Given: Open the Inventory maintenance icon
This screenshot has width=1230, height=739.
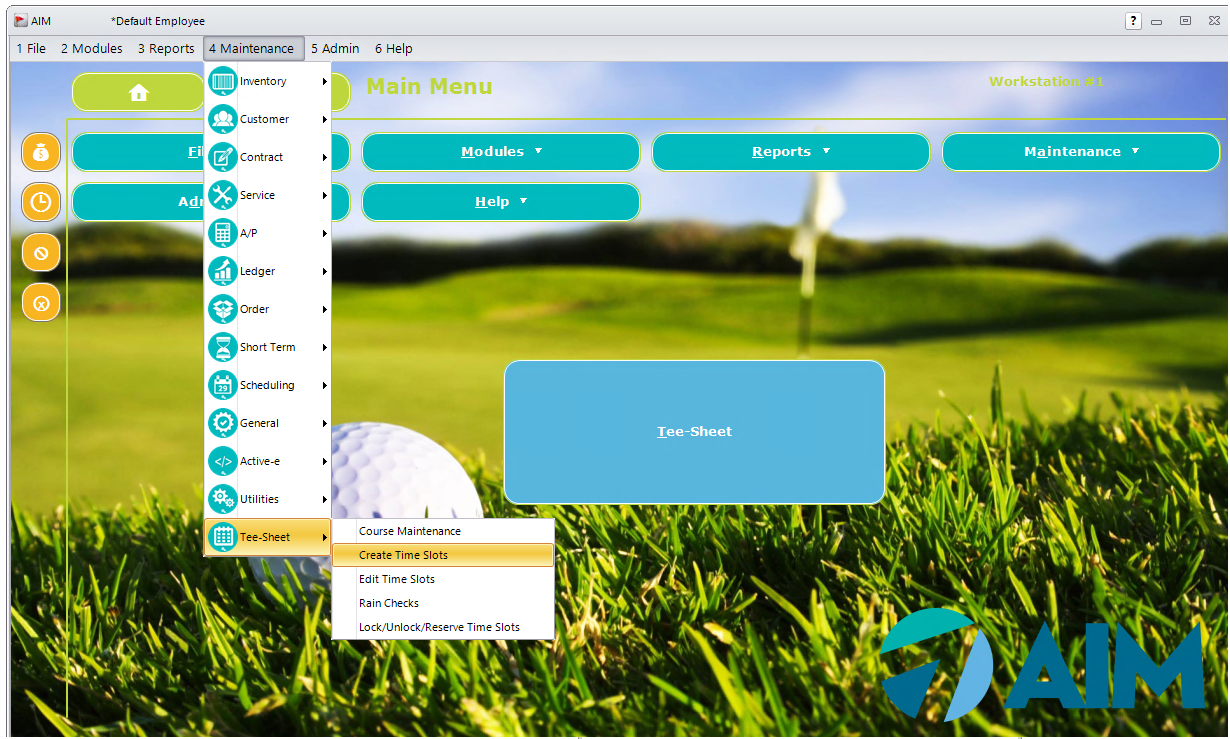Looking at the screenshot, I should pyautogui.click(x=221, y=81).
